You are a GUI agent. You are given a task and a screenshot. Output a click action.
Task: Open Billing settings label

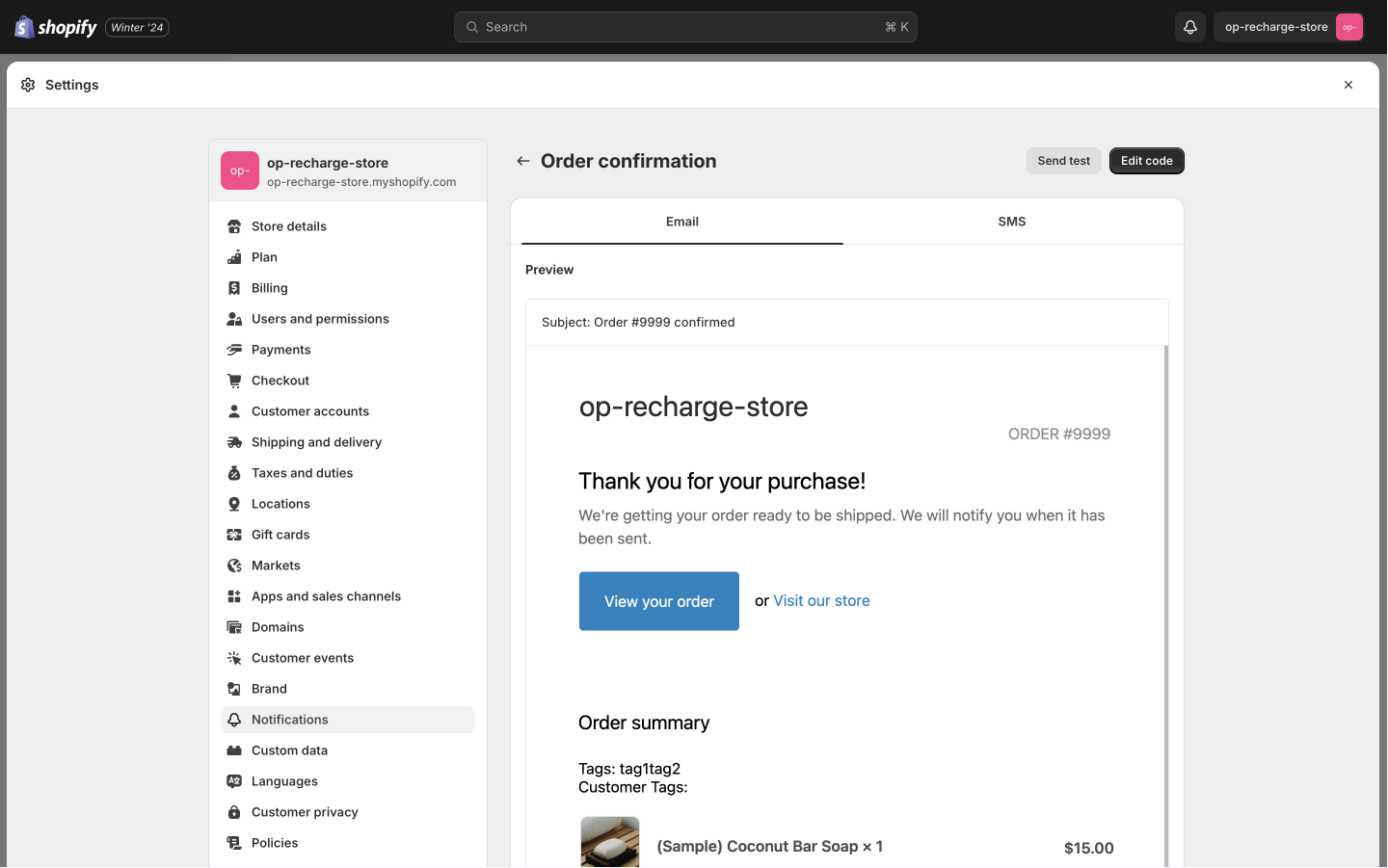coord(270,288)
